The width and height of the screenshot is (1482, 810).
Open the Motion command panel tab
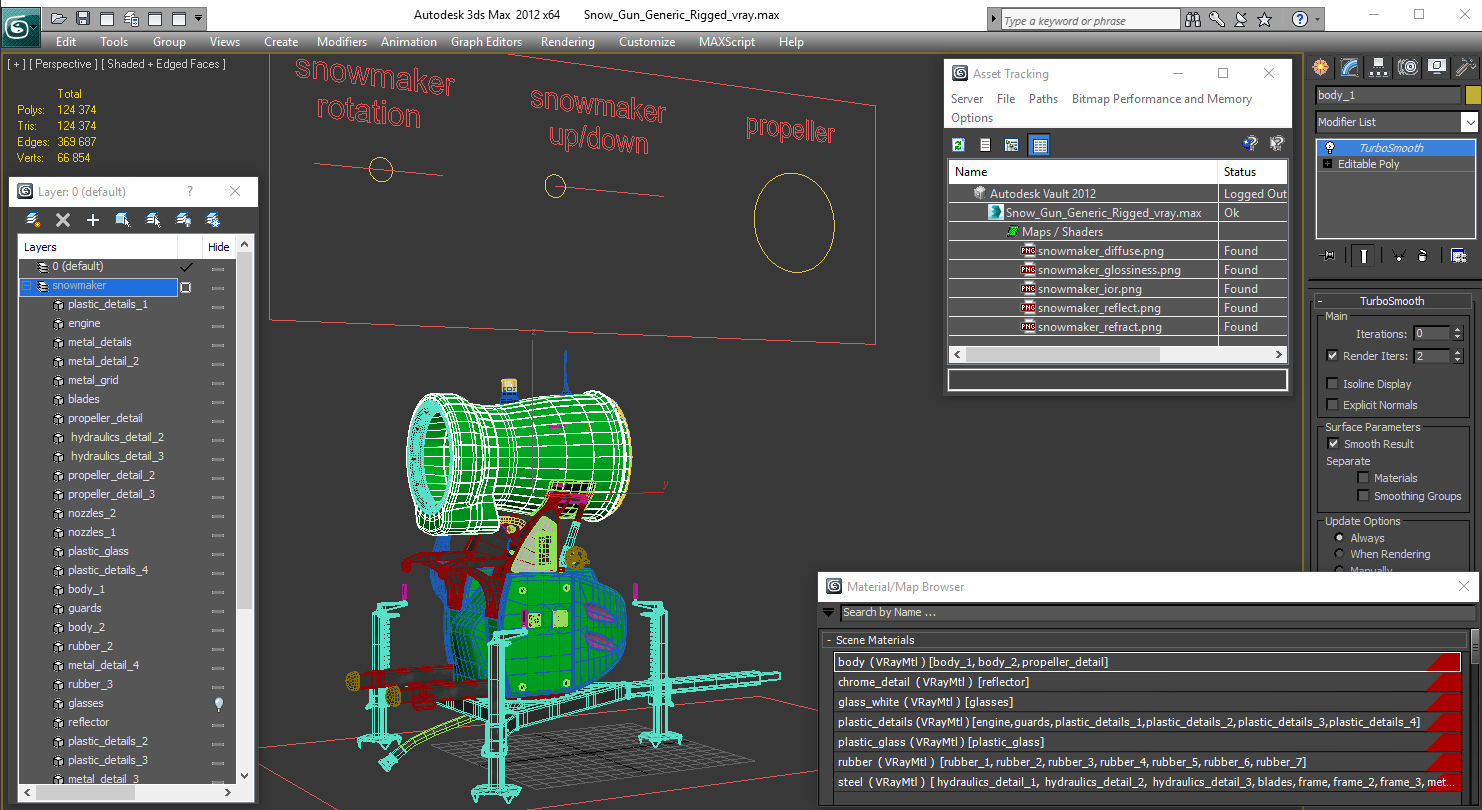click(1408, 67)
